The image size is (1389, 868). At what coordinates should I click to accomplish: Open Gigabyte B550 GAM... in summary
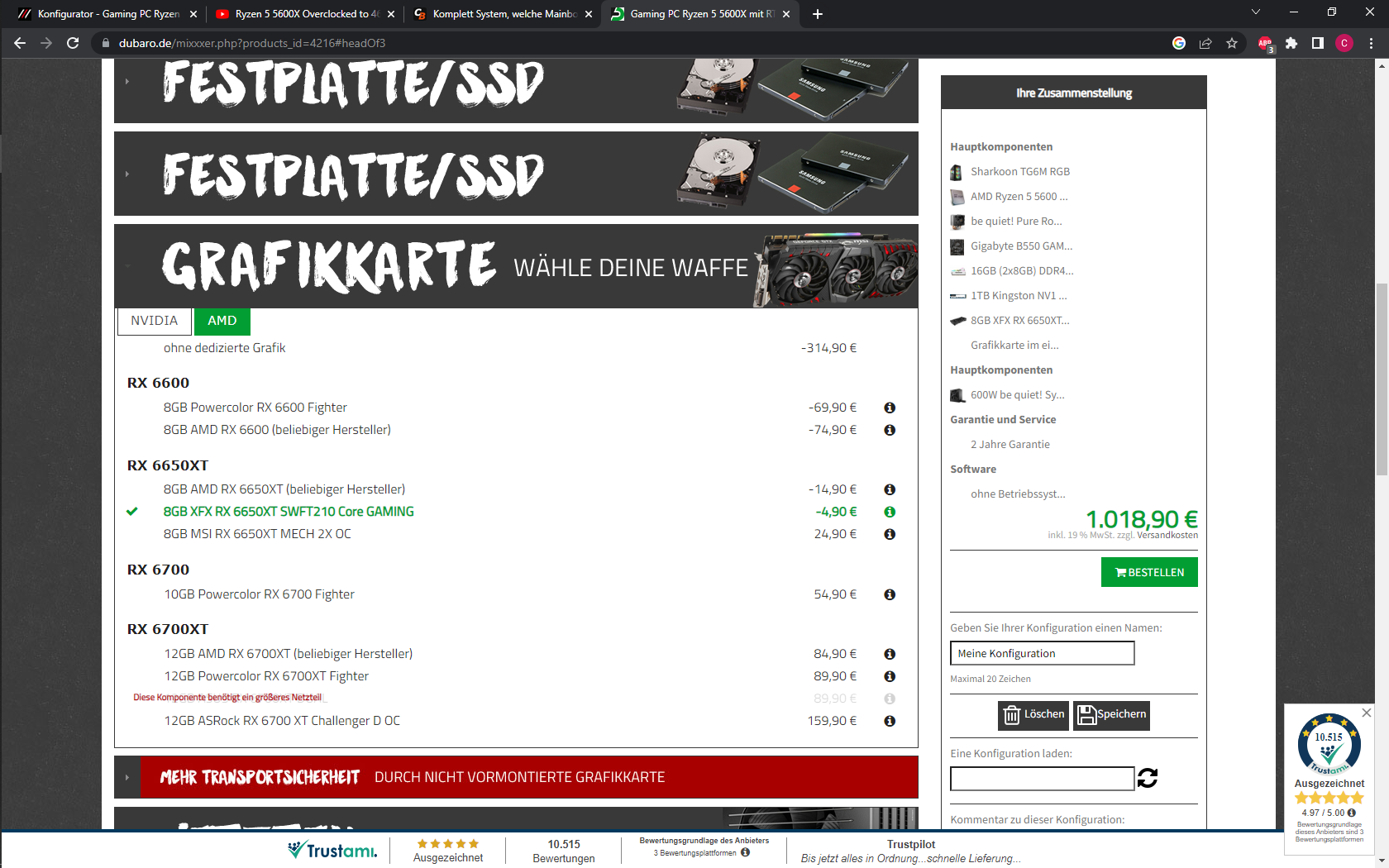[x=1022, y=246]
